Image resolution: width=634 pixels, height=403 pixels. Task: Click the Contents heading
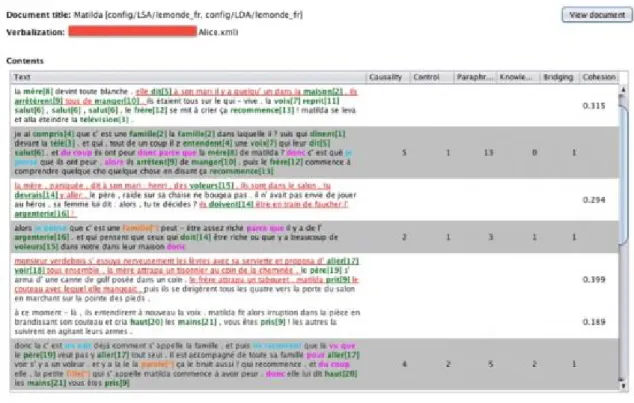pyautogui.click(x=25, y=61)
